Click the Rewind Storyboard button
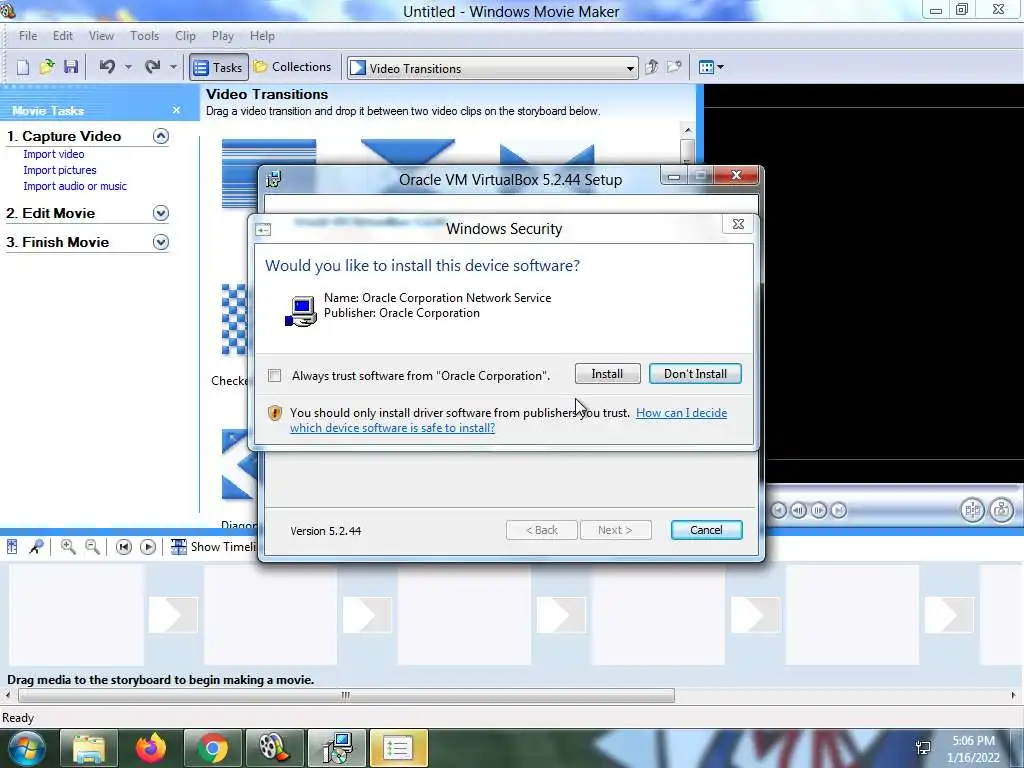 pyautogui.click(x=123, y=547)
